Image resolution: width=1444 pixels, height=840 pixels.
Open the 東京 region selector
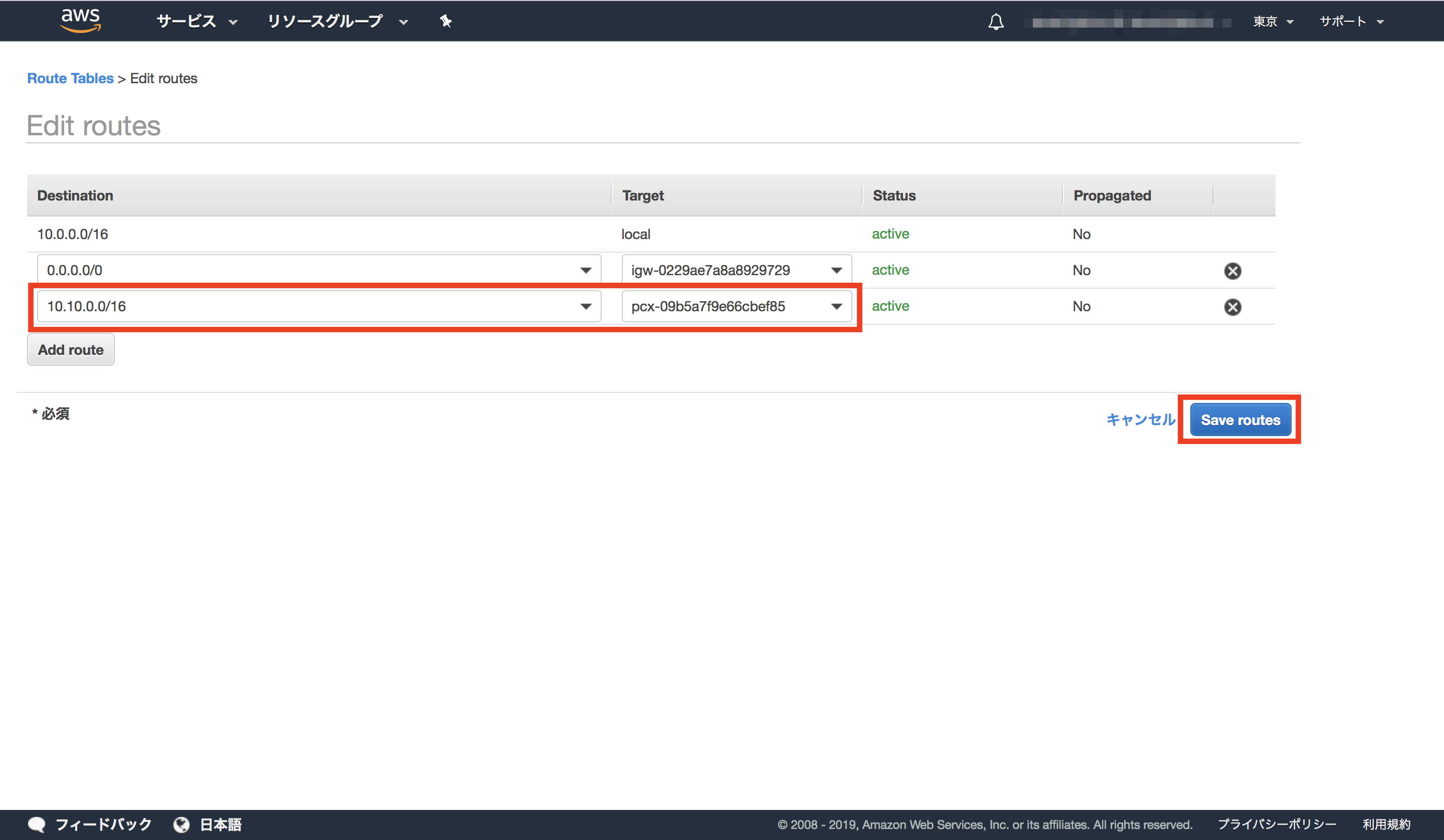click(1272, 22)
